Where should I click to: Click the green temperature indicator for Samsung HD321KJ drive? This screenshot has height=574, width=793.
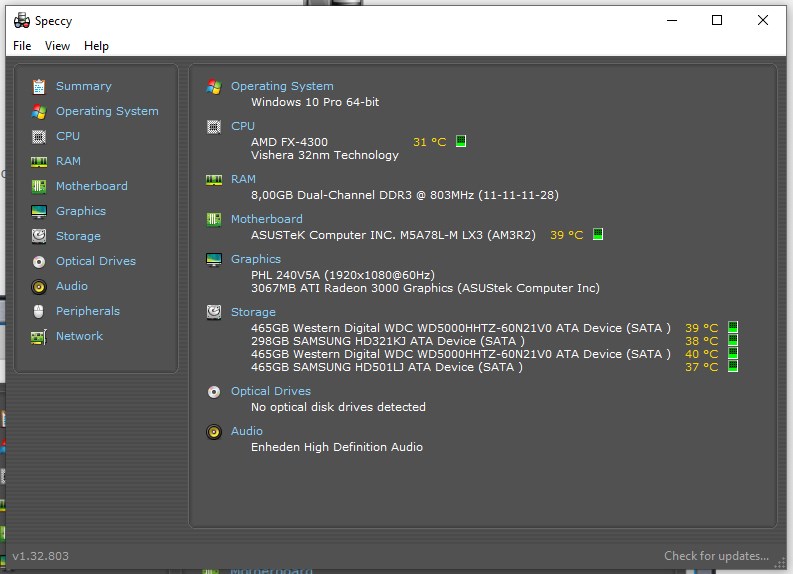coord(733,340)
